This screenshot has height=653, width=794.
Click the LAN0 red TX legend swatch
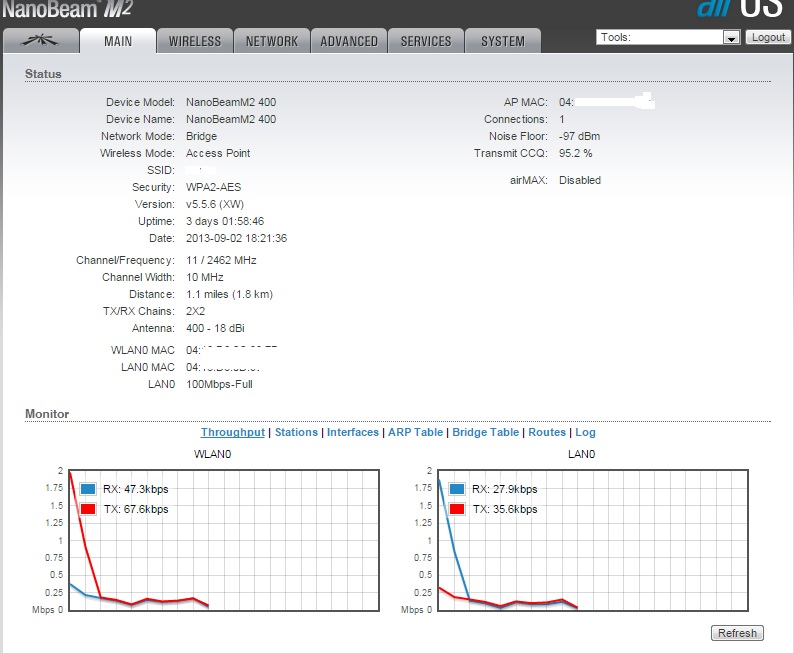457,509
